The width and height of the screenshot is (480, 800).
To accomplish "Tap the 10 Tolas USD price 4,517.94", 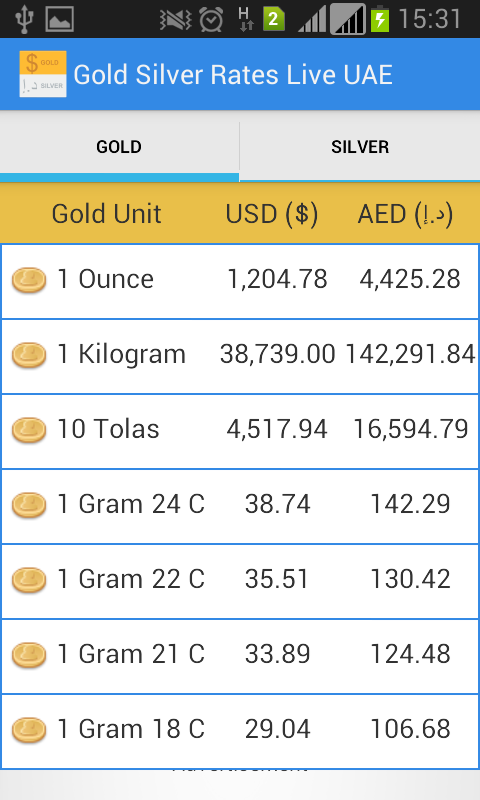I will (277, 429).
